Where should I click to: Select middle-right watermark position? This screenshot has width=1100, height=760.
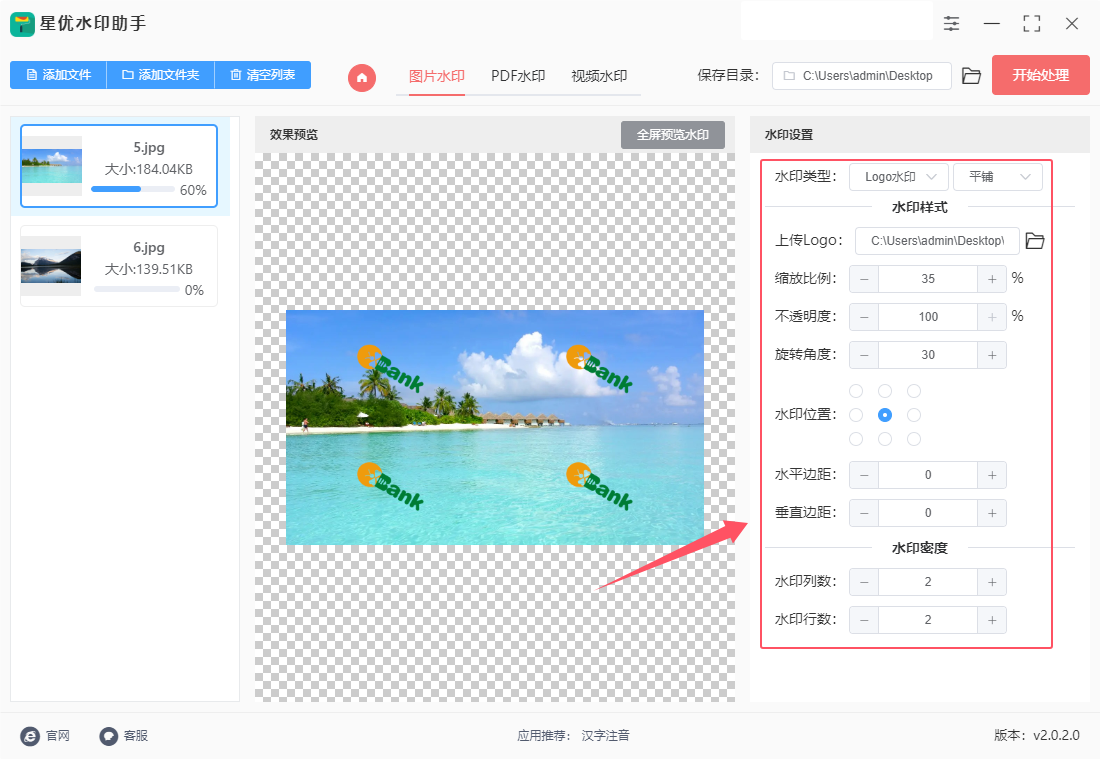(x=913, y=415)
